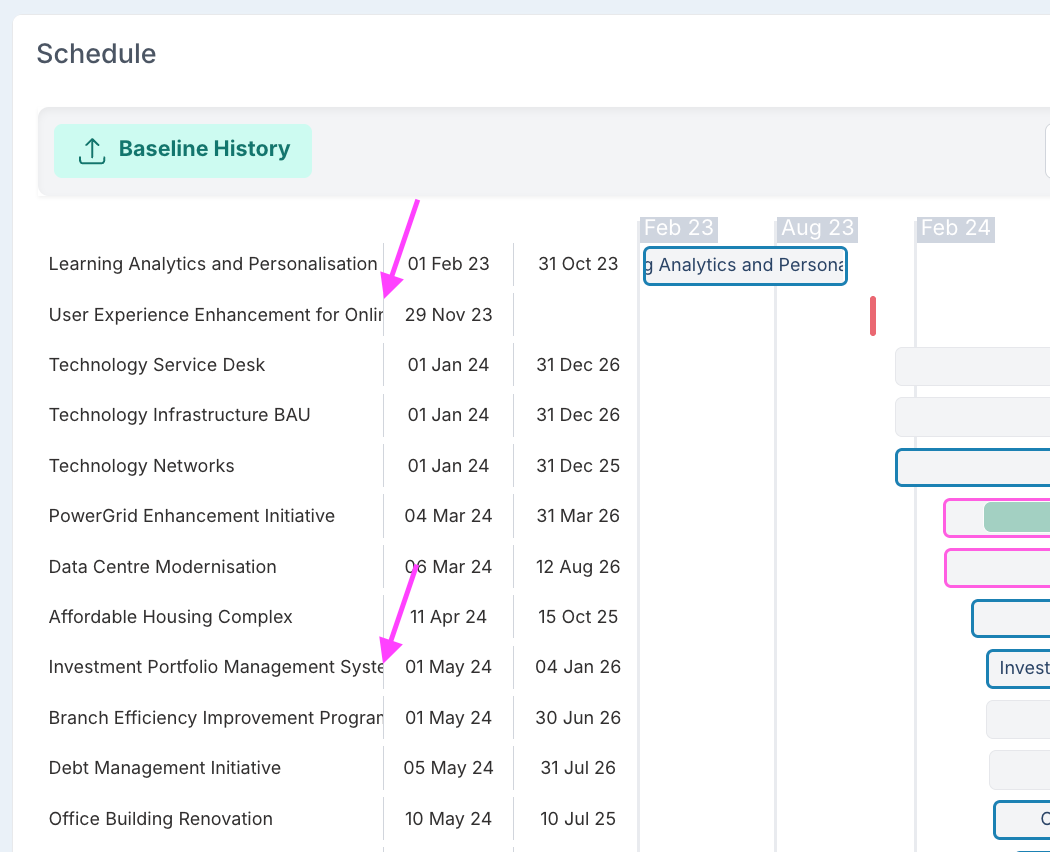This screenshot has height=852, width=1050.
Task: Select the Feb 23 timeline header
Action: [x=679, y=228]
